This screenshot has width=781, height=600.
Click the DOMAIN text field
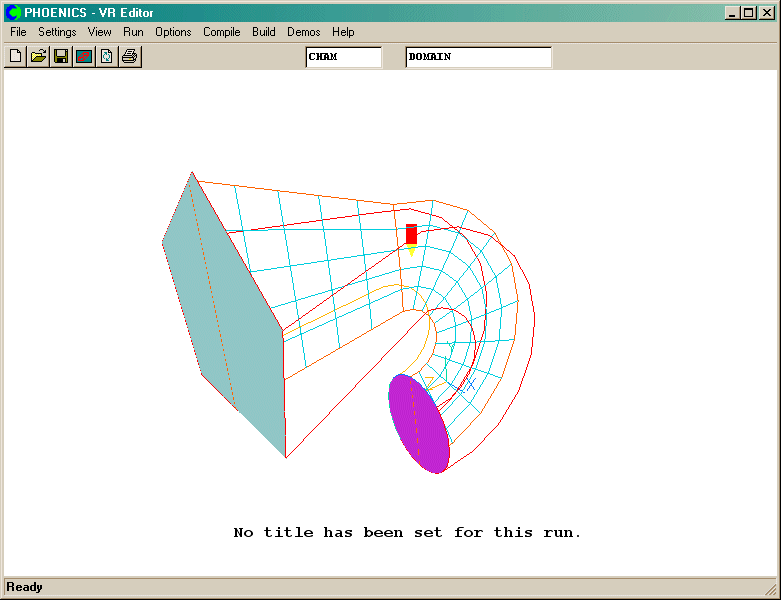[x=478, y=57]
